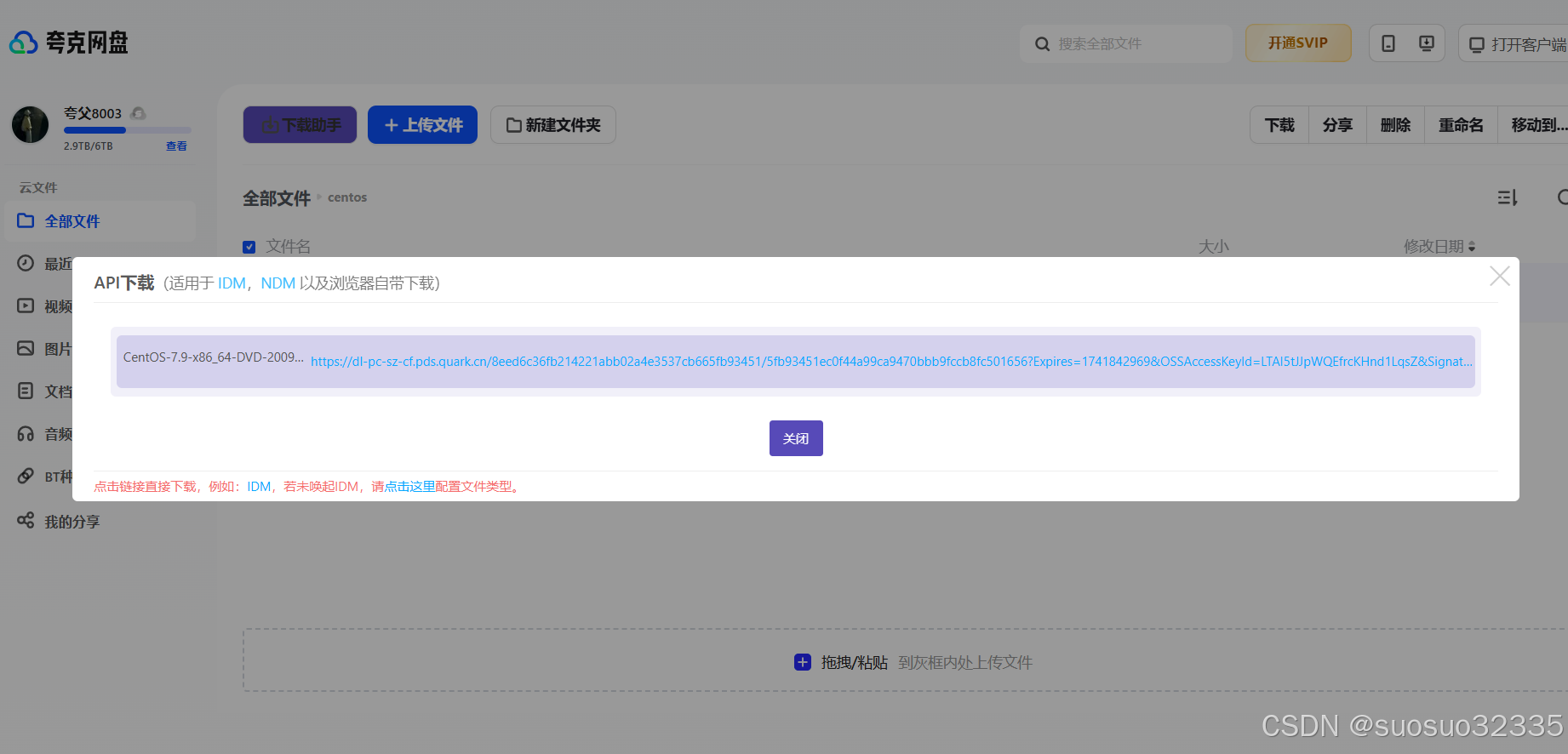The height and width of the screenshot is (754, 1568).
Task: Click the 删除 toolbar button
Action: click(1395, 125)
